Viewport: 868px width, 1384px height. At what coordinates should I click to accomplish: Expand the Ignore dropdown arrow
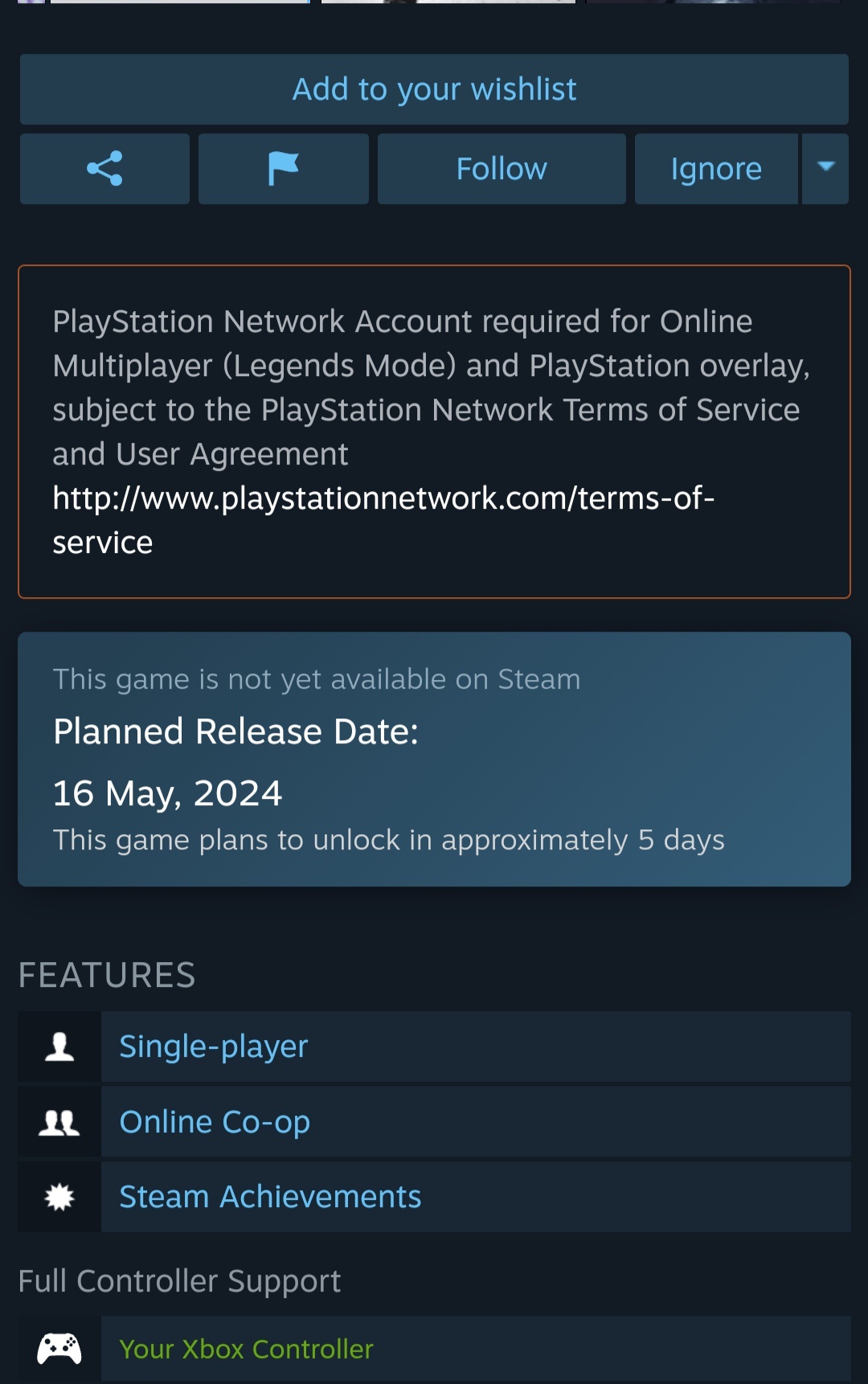[825, 168]
